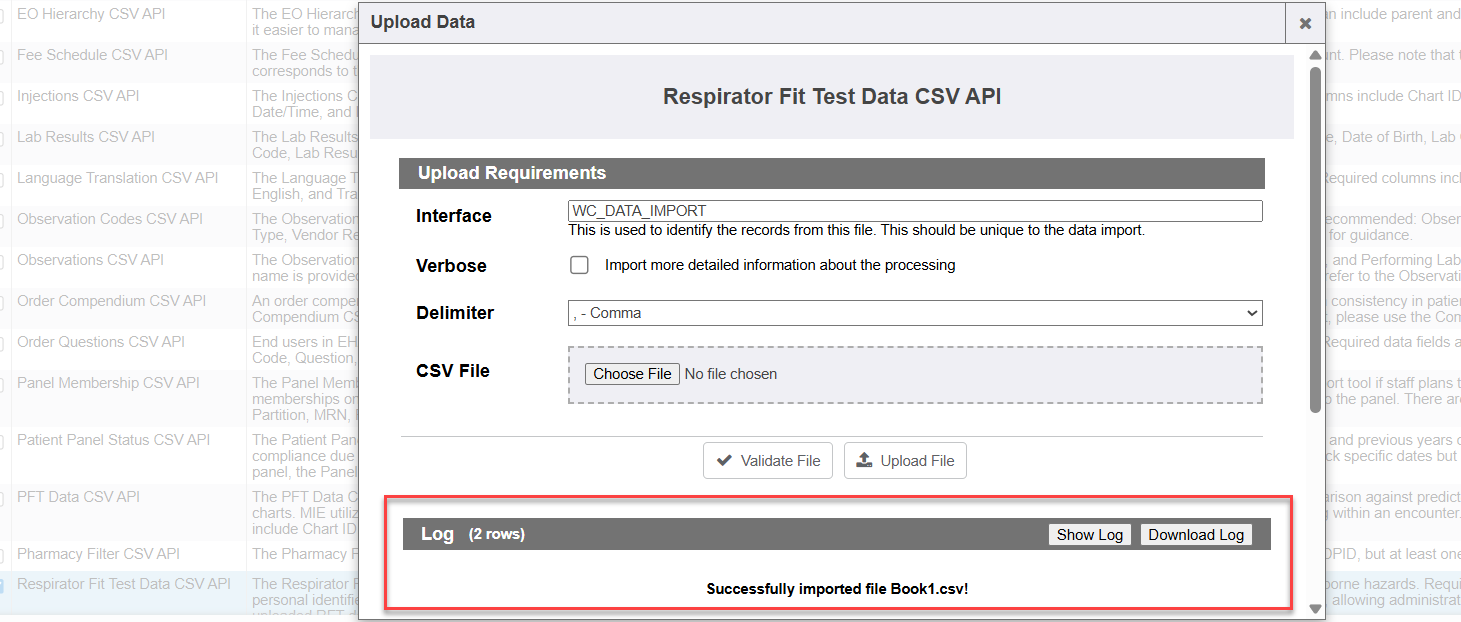Show the import log

[x=1089, y=535]
